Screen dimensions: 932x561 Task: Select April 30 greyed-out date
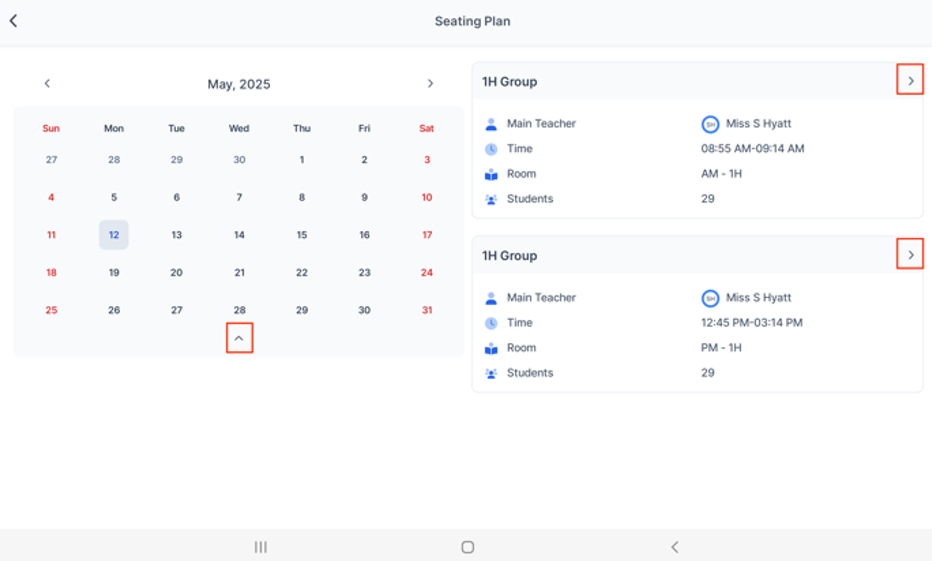tap(239, 160)
